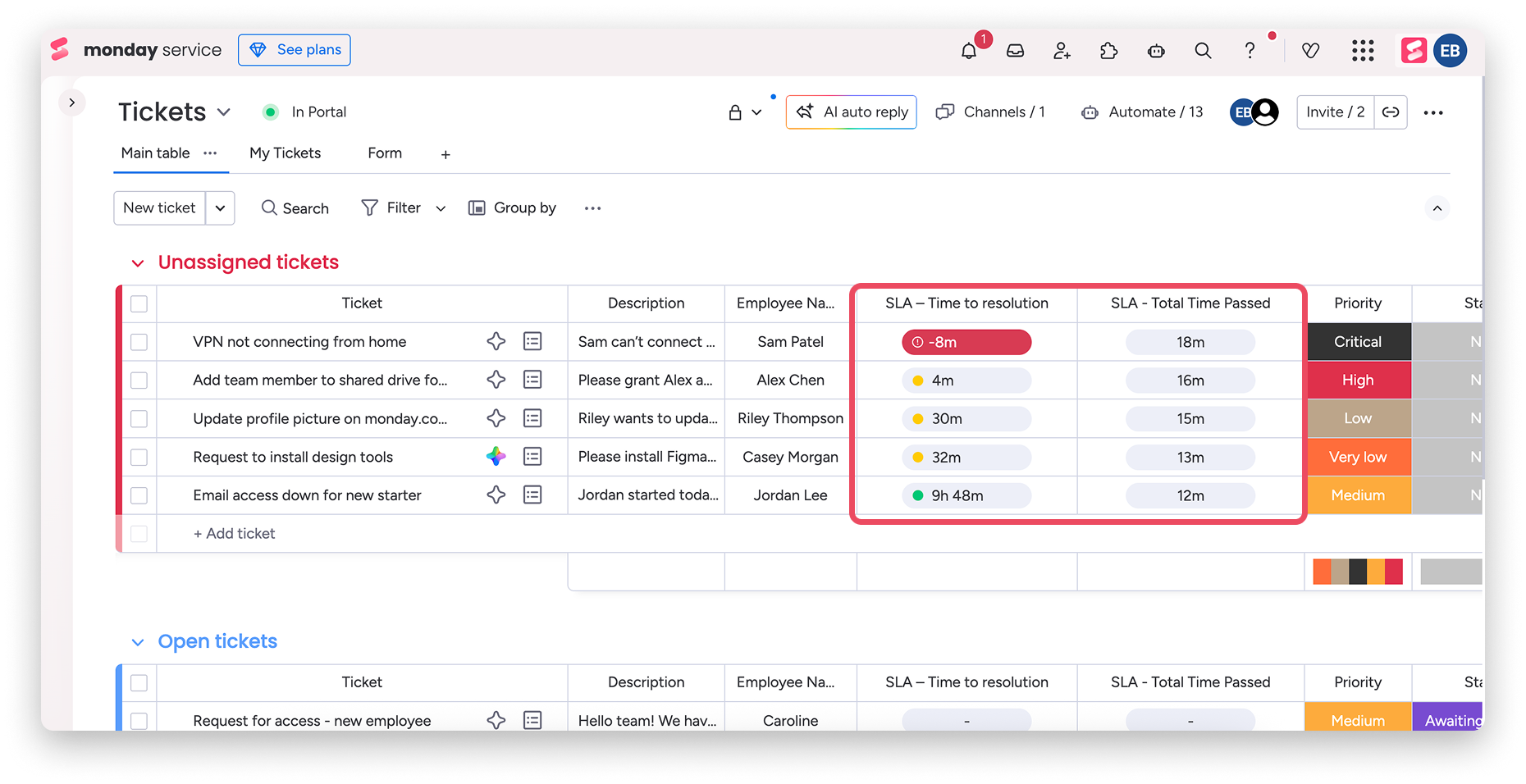Click the Search board field
This screenshot has width=1526, height=784.
tap(295, 208)
